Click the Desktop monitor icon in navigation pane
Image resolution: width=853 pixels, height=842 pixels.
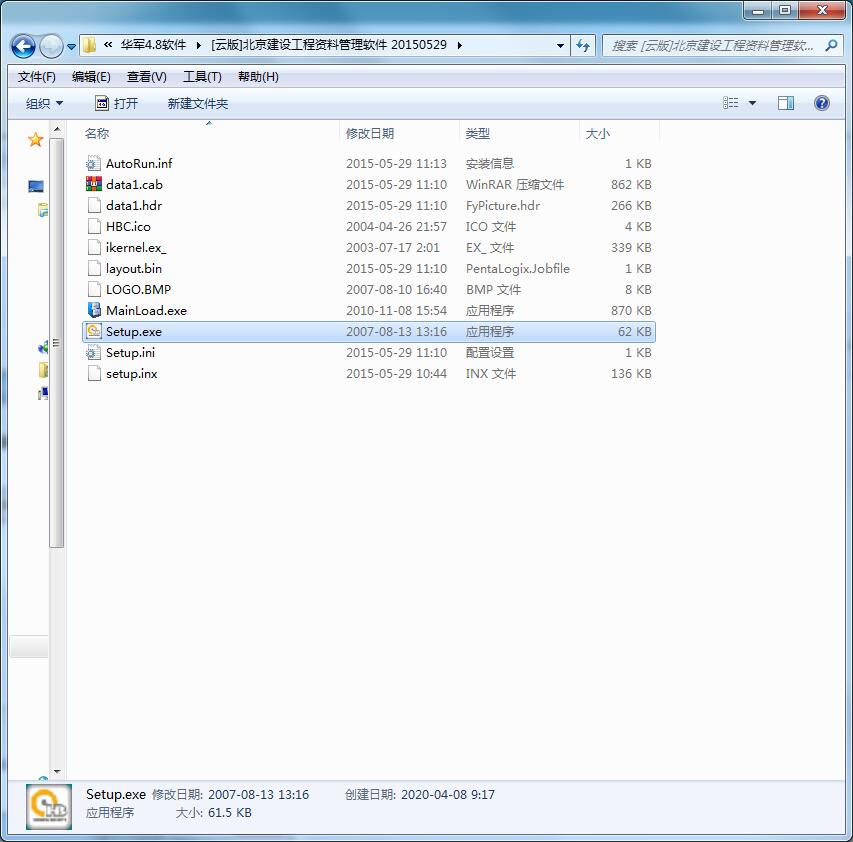[x=36, y=187]
